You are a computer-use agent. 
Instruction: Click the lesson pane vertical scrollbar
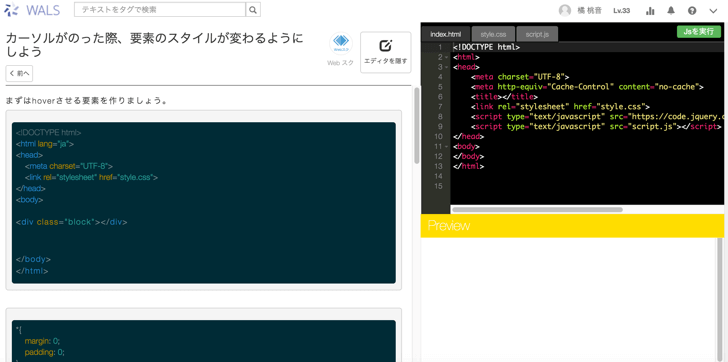(416, 125)
